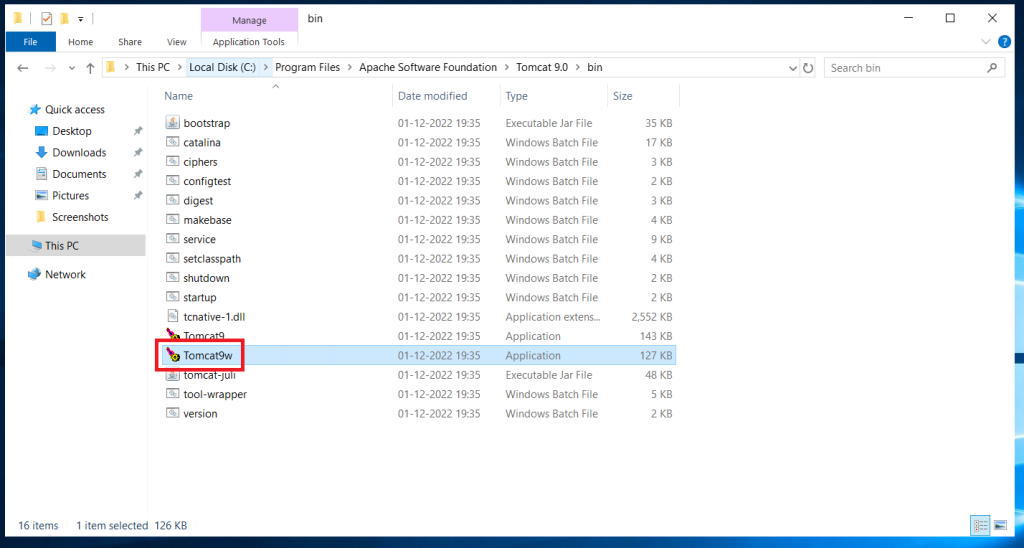
Task: Go up one folder level arrow
Action: pos(90,68)
